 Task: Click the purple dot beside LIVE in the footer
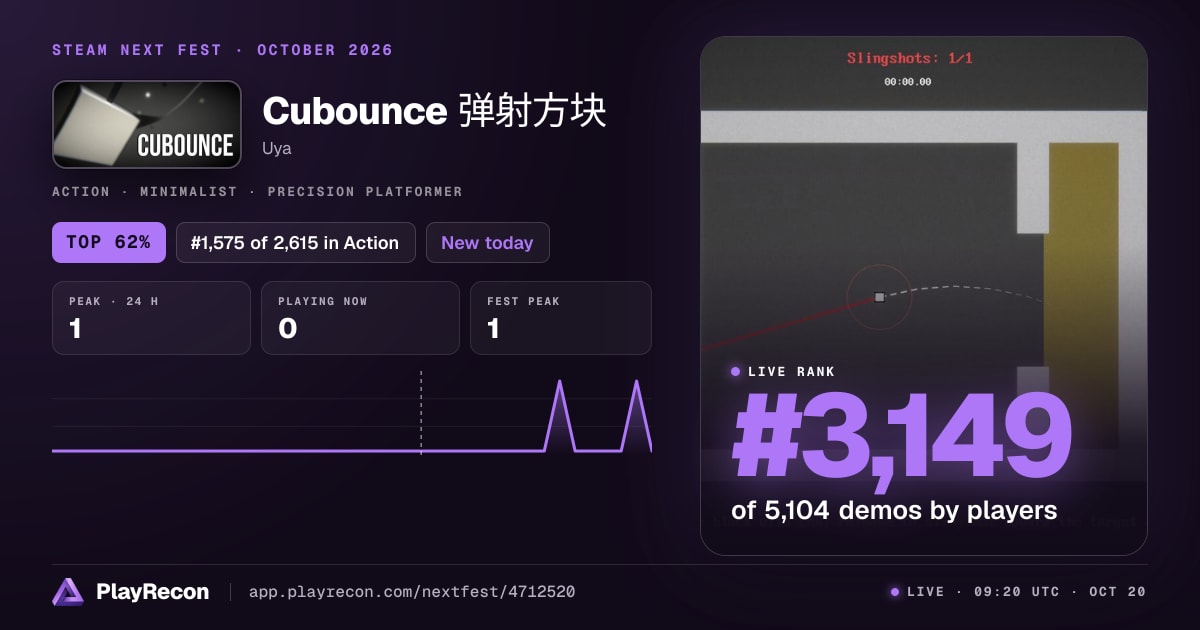895,592
